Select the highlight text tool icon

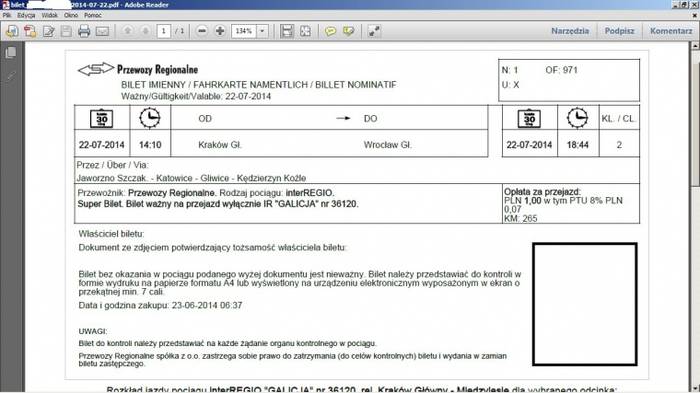pyautogui.click(x=348, y=31)
